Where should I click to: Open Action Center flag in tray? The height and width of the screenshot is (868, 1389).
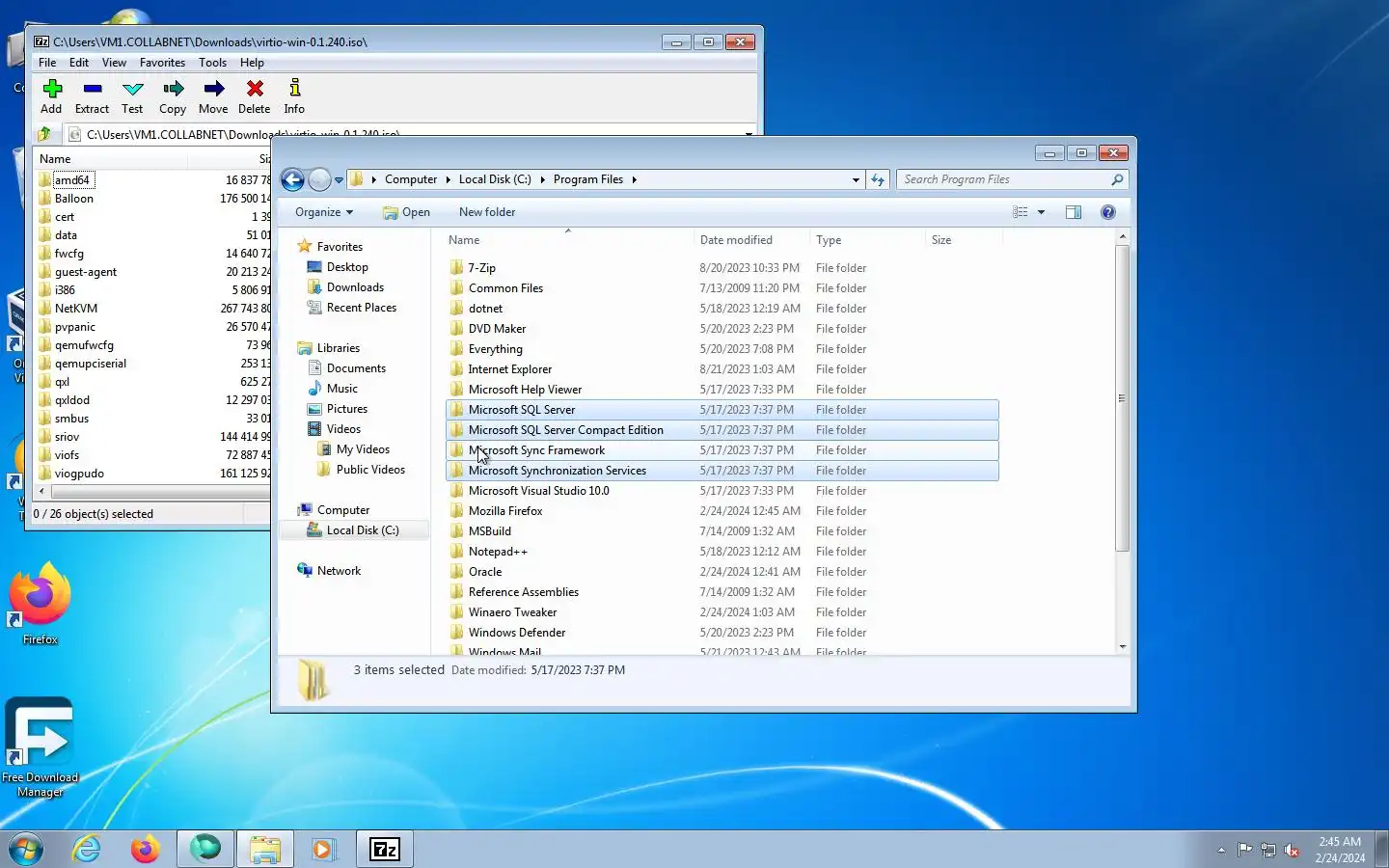1245,850
